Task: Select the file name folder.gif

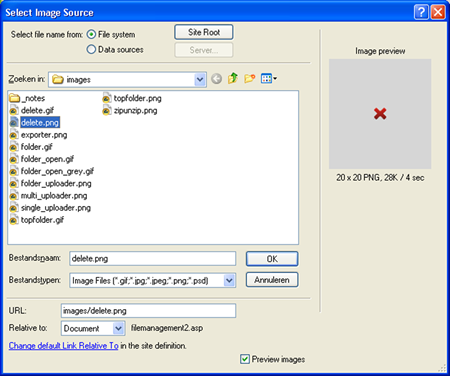Action: pos(37,147)
